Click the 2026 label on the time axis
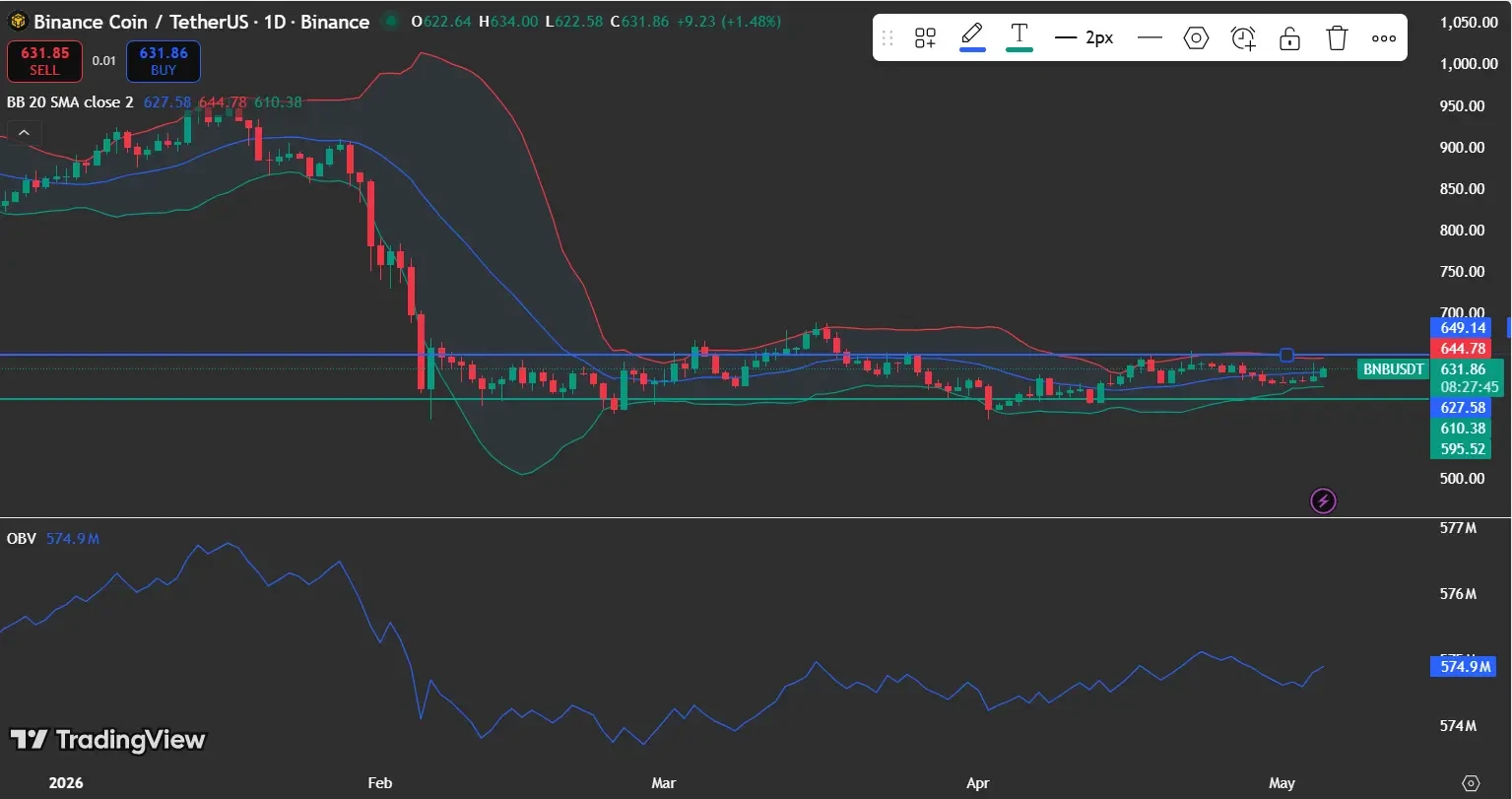Screen dimensions: 1512x799 click(x=66, y=783)
